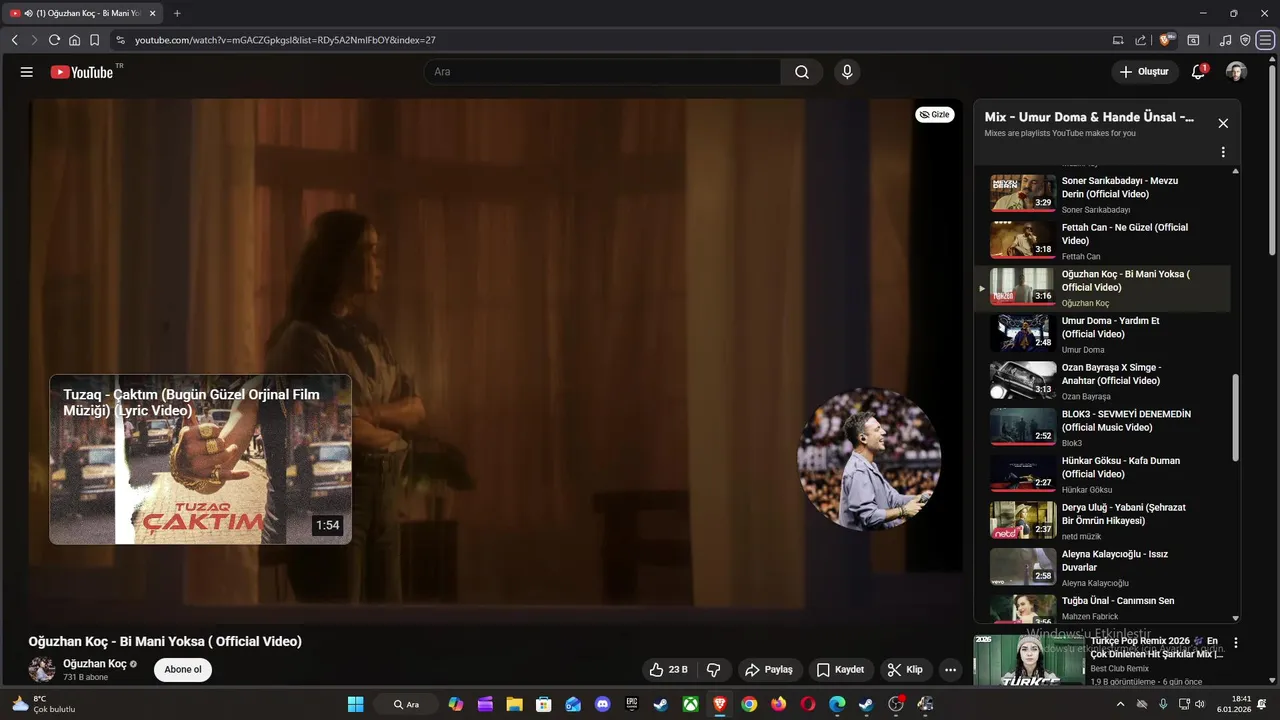The width and height of the screenshot is (1280, 720).
Task: Close the Mix playlist panel
Action: click(1223, 123)
